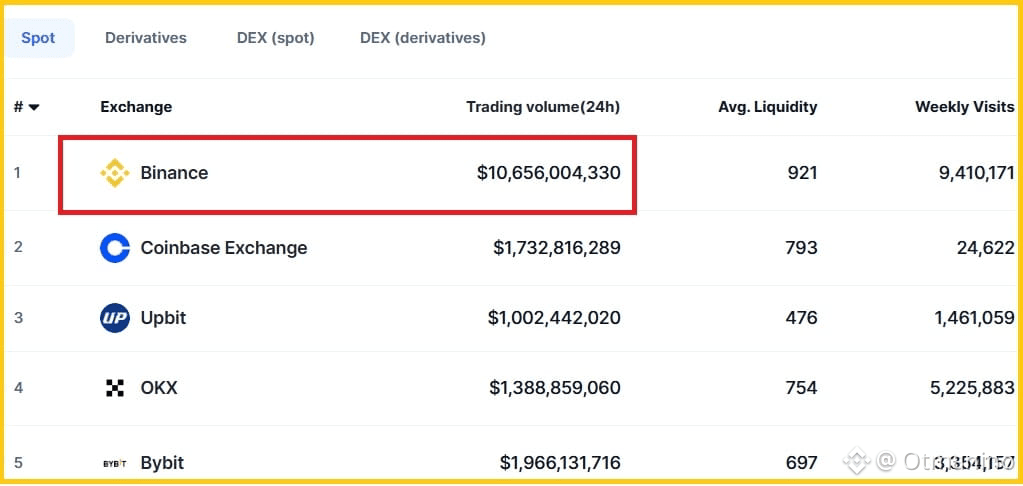Screen dimensions: 1023x486
Task: Click the OKX logo icon
Action: pos(115,388)
